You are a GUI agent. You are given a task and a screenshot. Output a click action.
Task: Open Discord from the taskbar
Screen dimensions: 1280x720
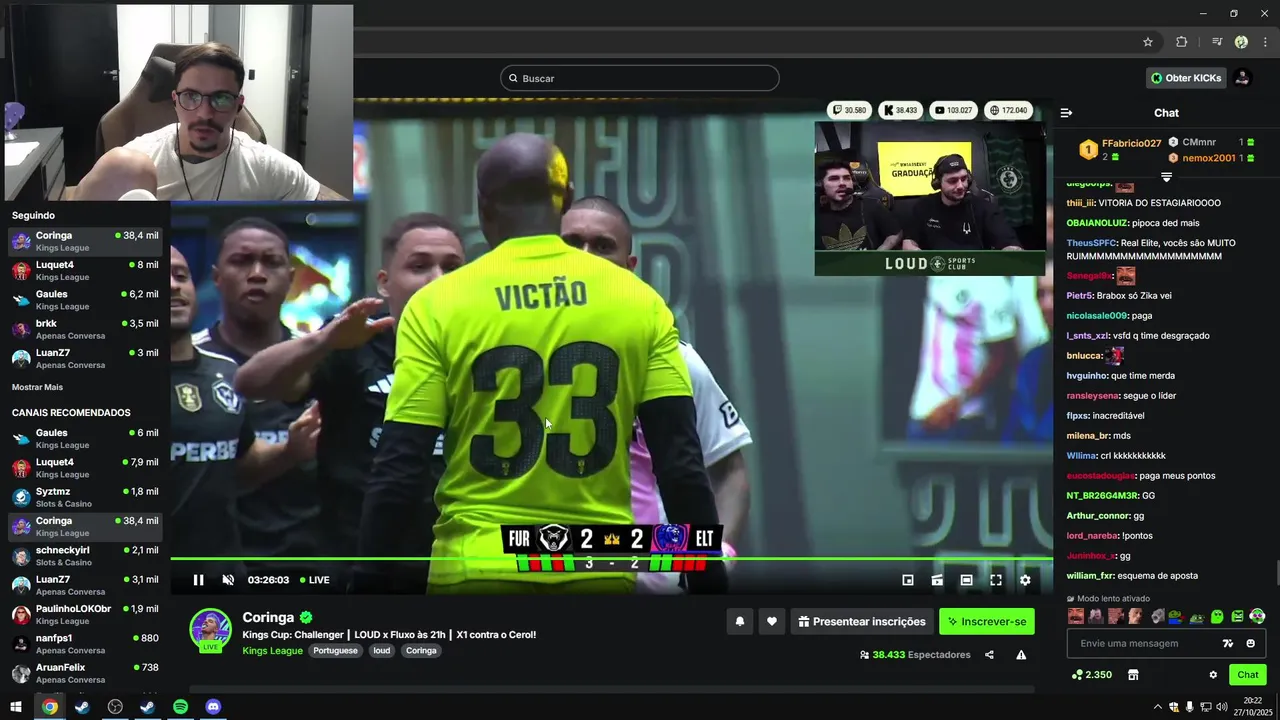tap(213, 707)
